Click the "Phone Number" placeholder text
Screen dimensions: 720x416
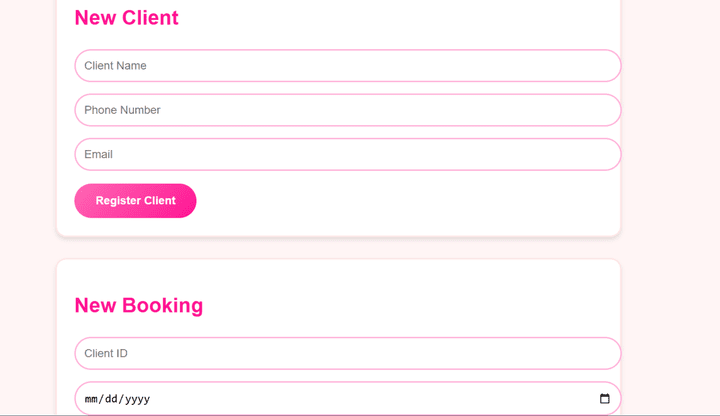[122, 110]
